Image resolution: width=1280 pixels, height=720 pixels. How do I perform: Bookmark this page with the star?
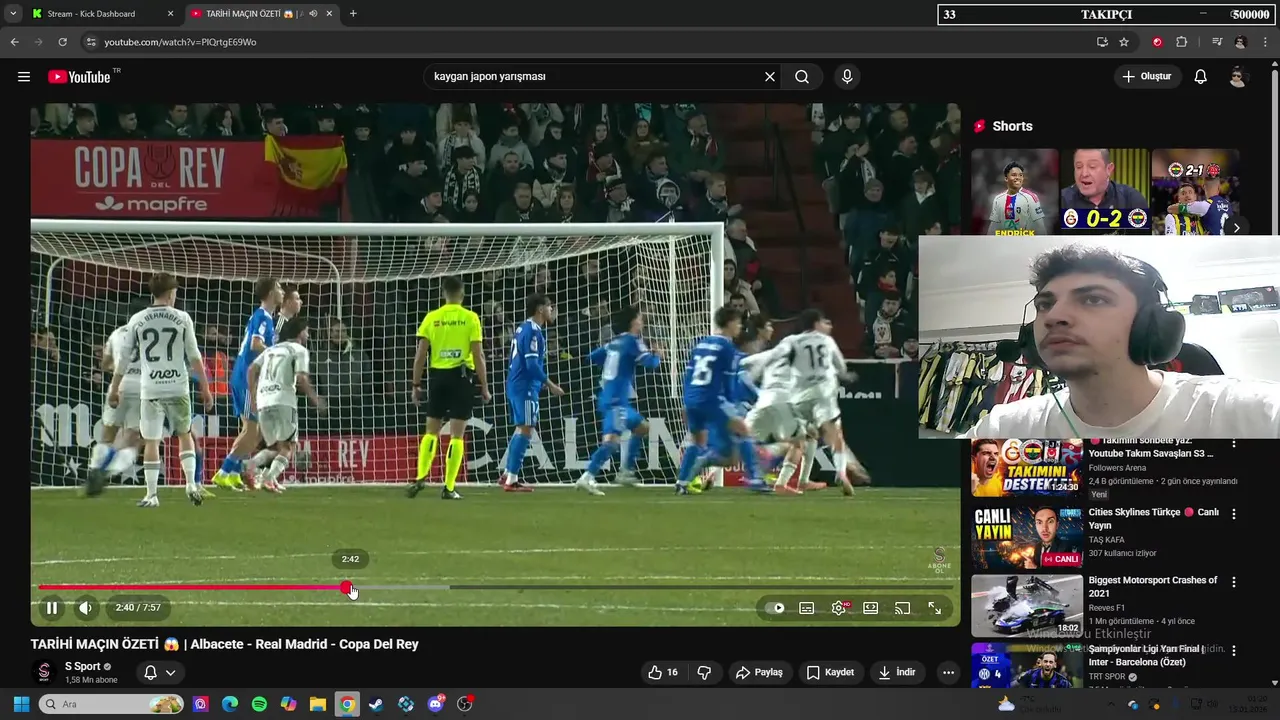1124,42
